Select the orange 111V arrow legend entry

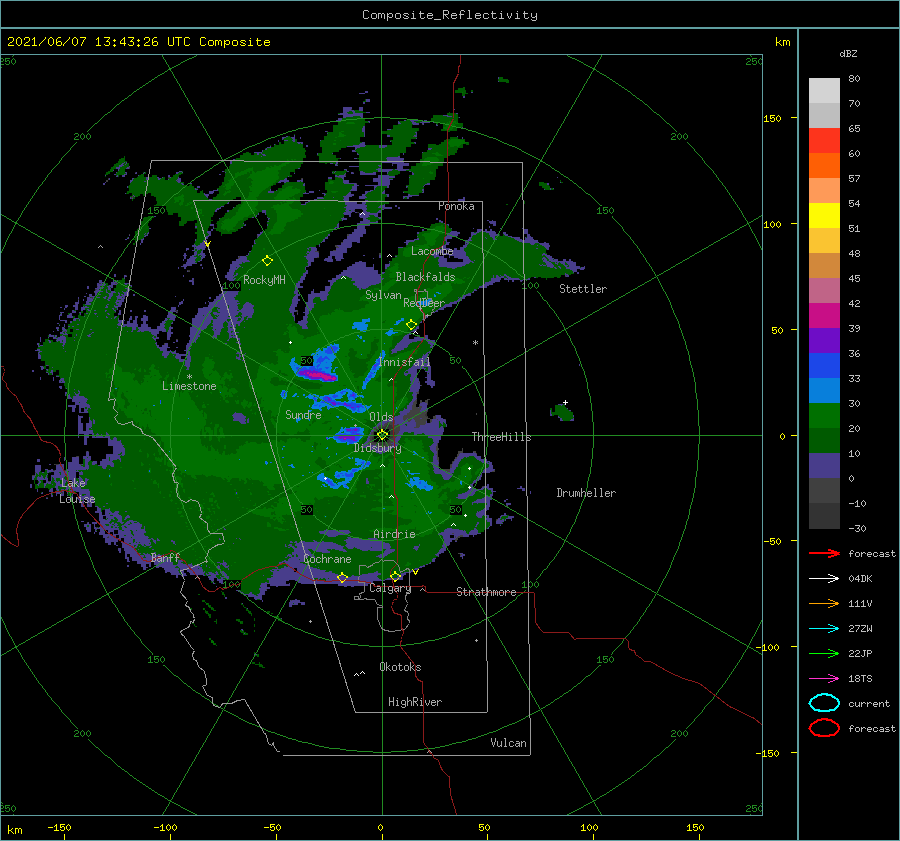(x=824, y=603)
